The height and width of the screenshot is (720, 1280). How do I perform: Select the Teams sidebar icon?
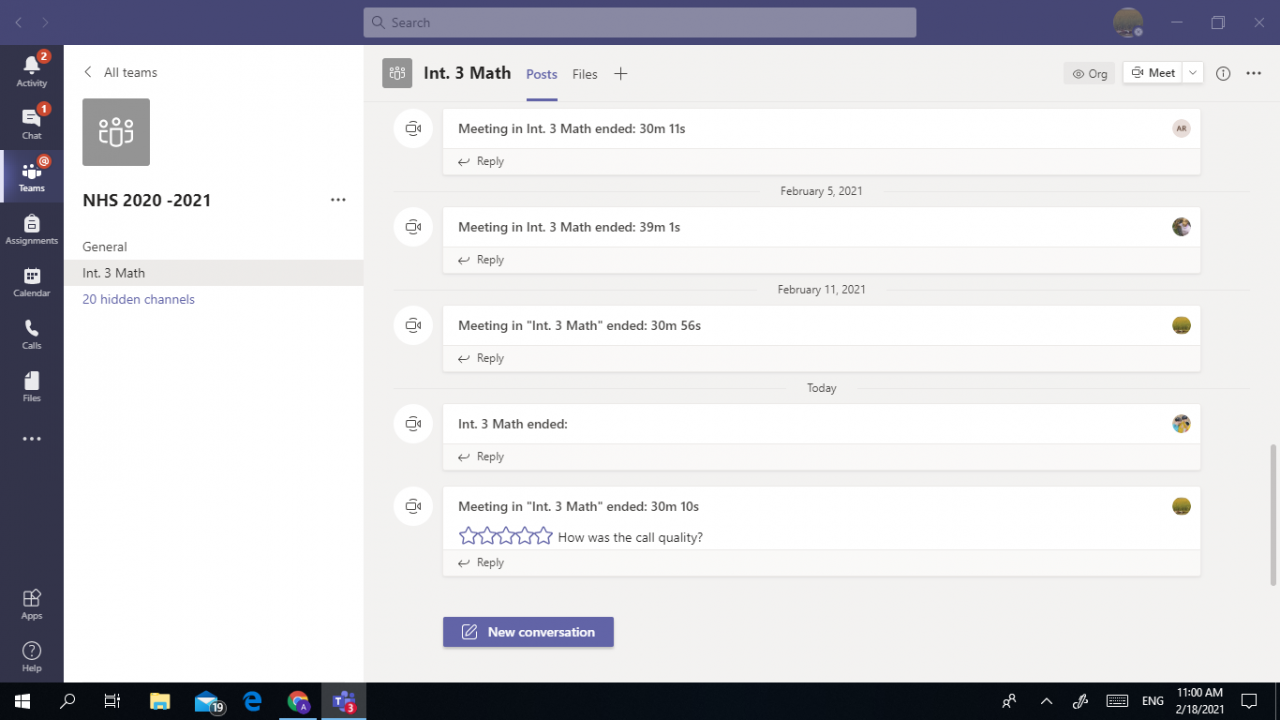32,176
